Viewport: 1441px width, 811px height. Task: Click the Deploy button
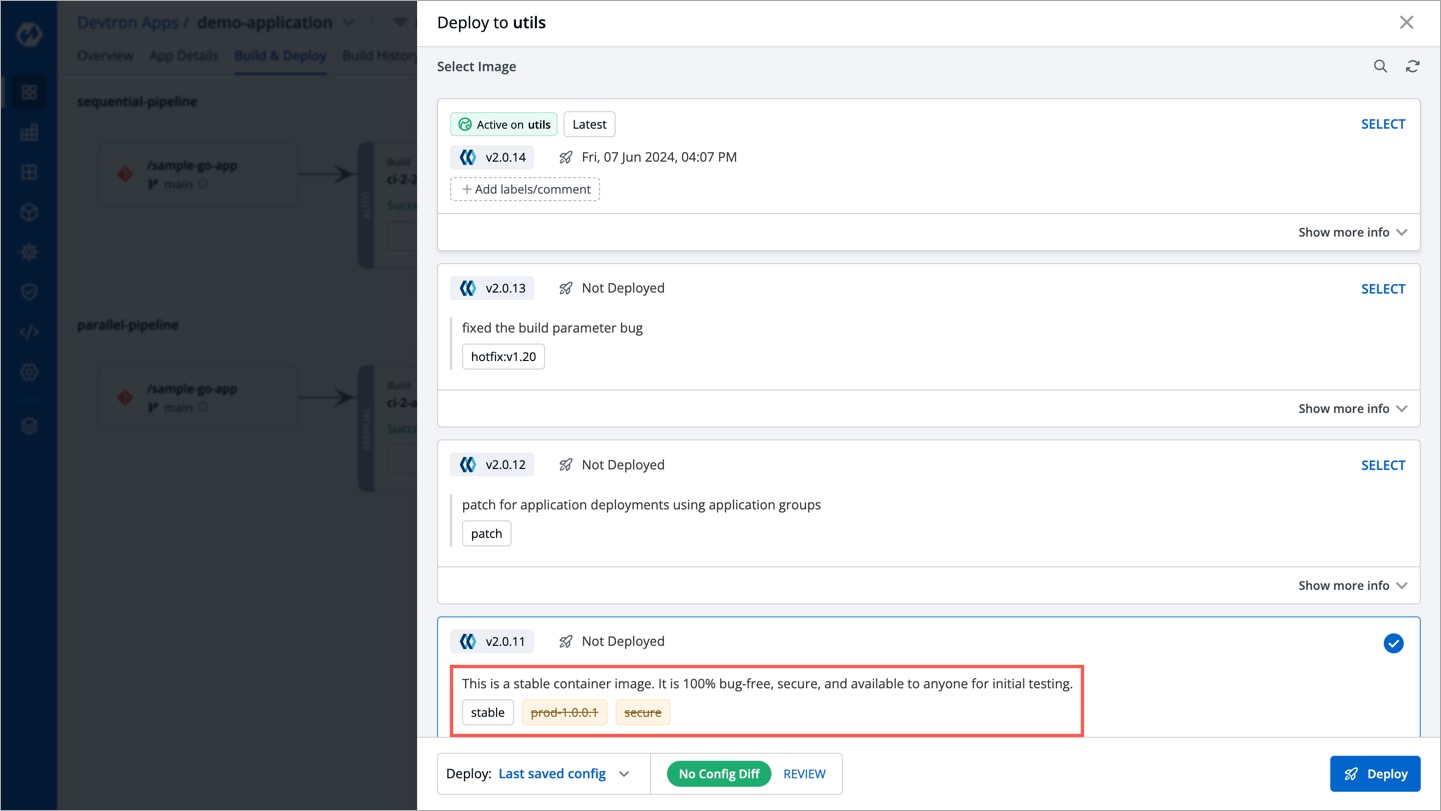1375,774
